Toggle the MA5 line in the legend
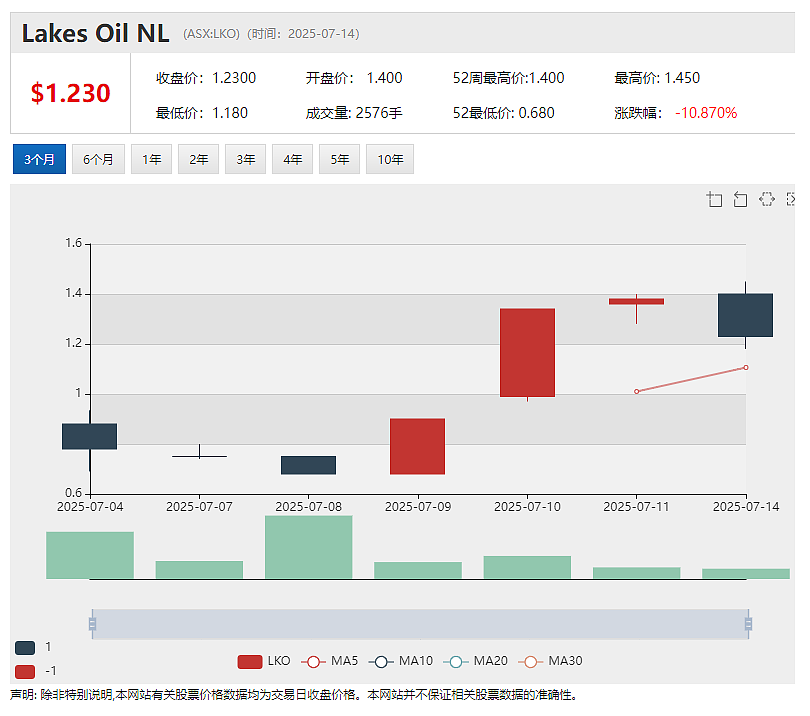Image resolution: width=810 pixels, height=716 pixels. click(330, 661)
